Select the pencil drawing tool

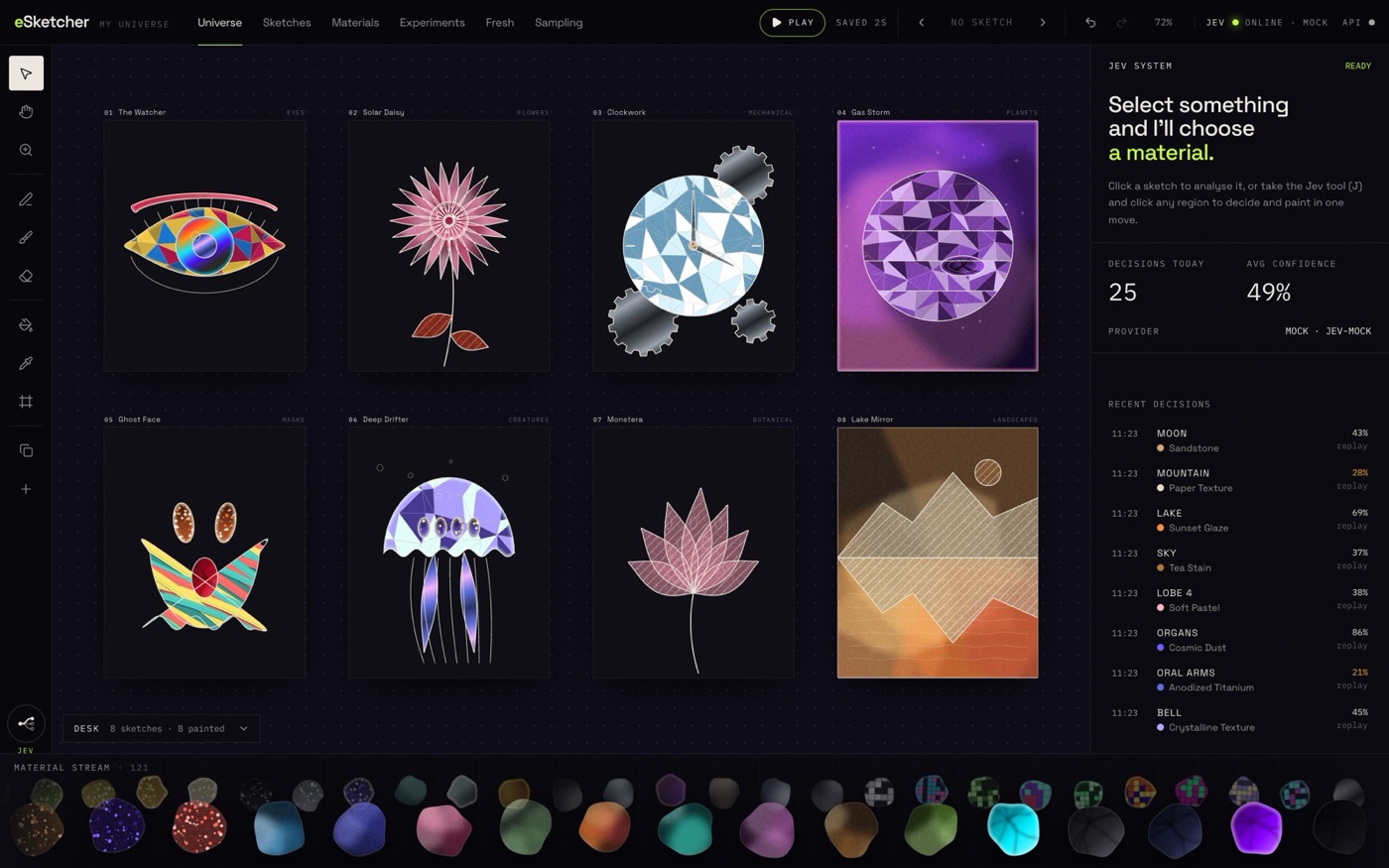tap(26, 199)
